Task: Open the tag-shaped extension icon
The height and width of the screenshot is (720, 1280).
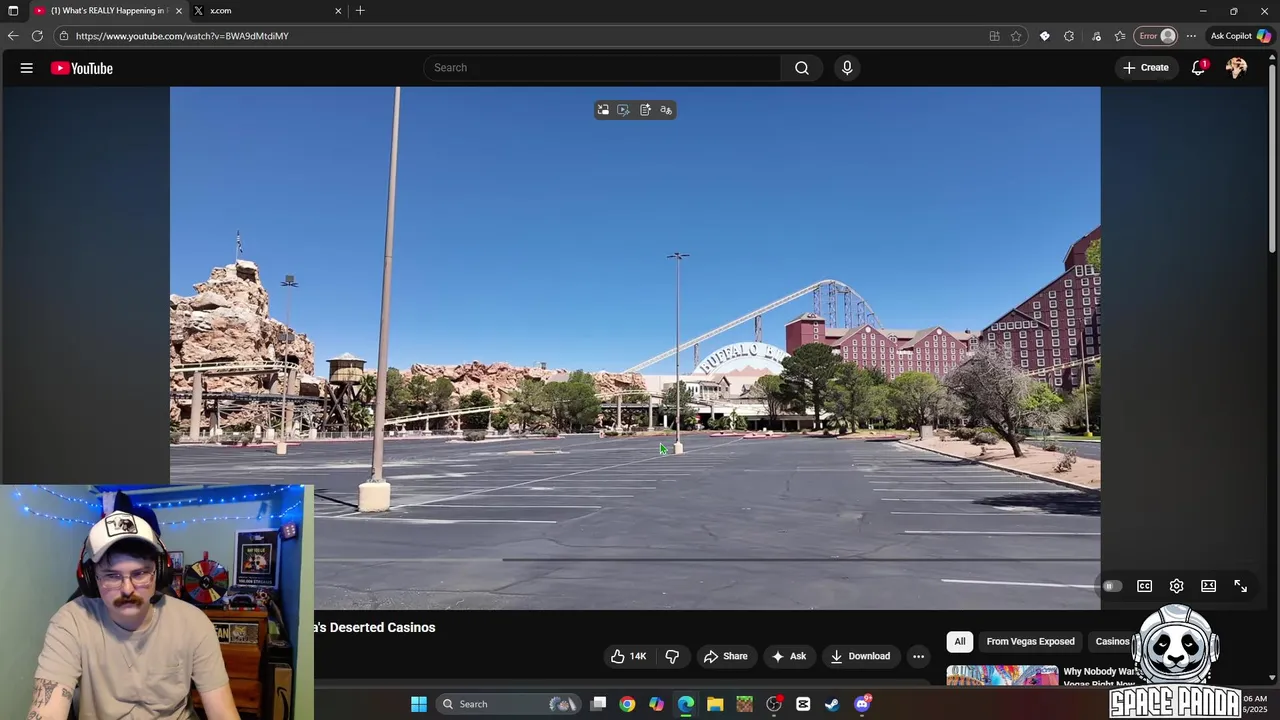Action: click(x=1045, y=36)
